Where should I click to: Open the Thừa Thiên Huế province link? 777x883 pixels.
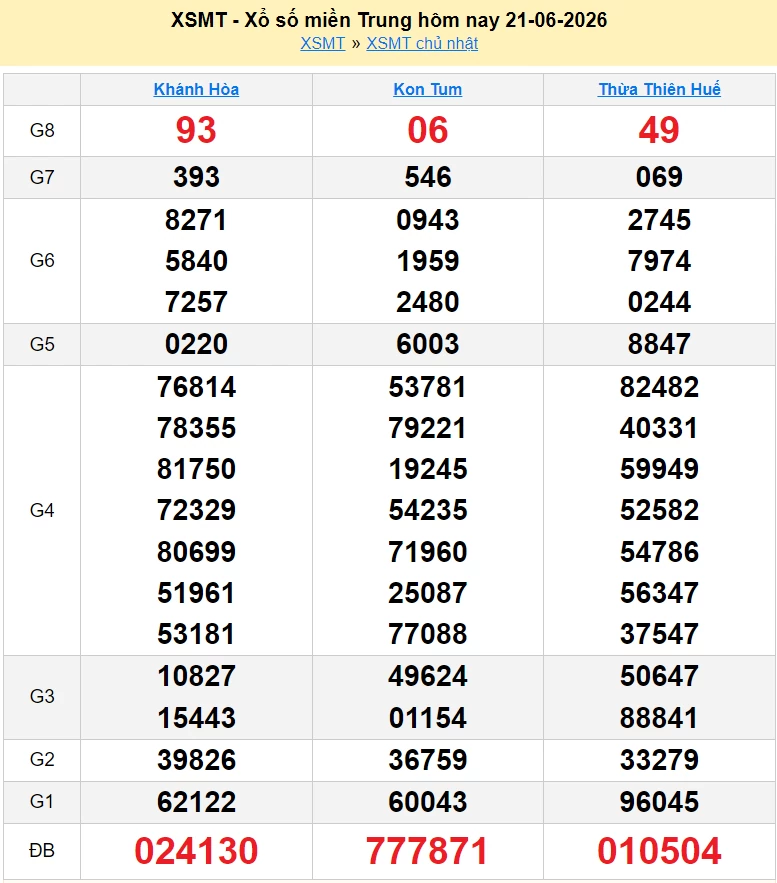tap(659, 89)
